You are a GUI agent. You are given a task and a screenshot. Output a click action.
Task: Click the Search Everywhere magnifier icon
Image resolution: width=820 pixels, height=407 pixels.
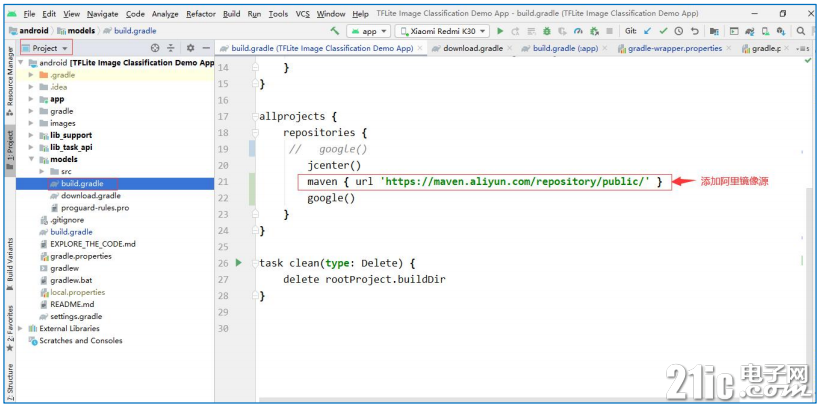point(800,31)
